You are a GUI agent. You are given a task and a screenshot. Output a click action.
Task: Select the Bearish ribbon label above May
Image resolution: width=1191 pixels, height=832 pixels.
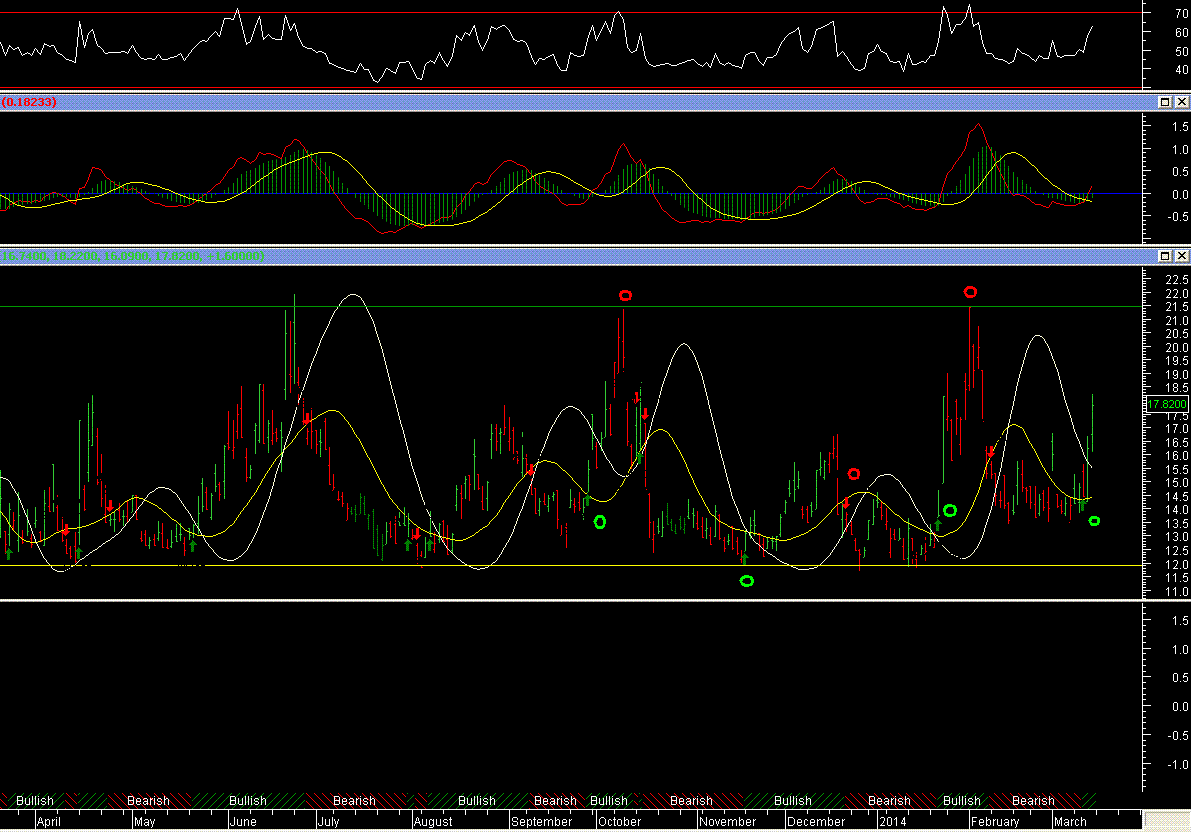tap(148, 801)
